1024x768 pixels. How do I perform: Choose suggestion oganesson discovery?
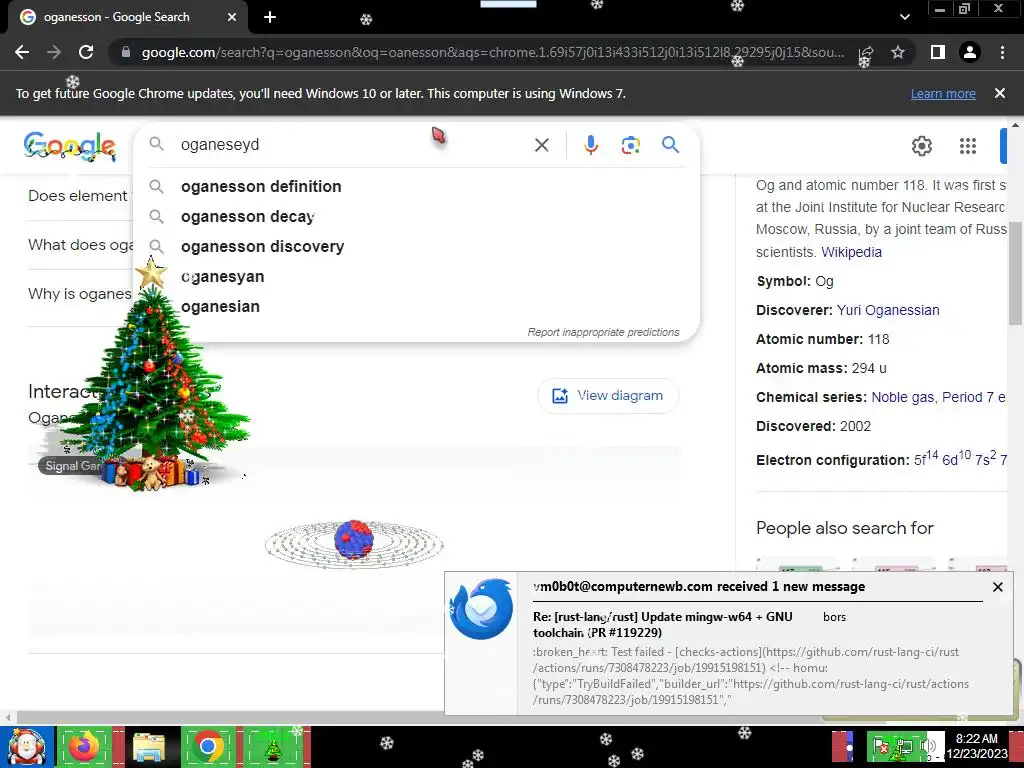tap(416, 246)
